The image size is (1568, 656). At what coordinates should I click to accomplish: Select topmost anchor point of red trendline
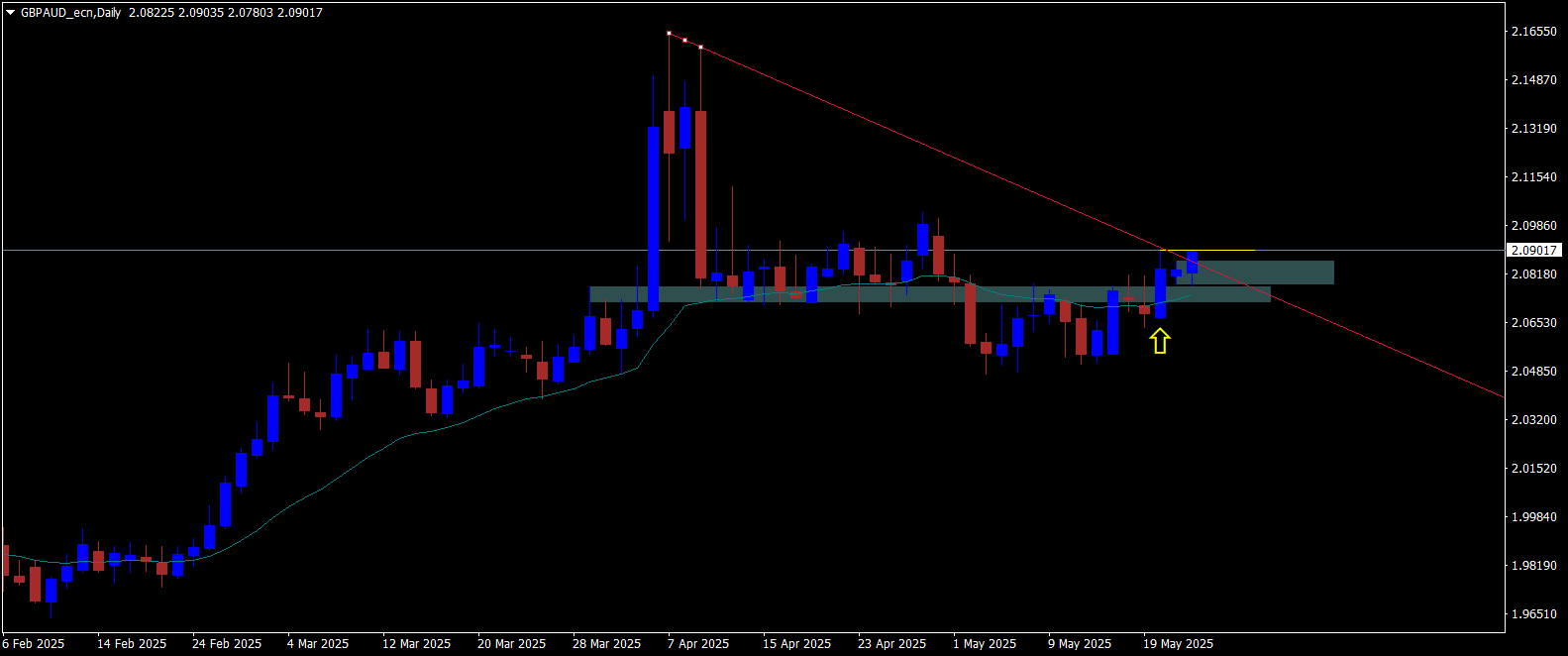[669, 34]
